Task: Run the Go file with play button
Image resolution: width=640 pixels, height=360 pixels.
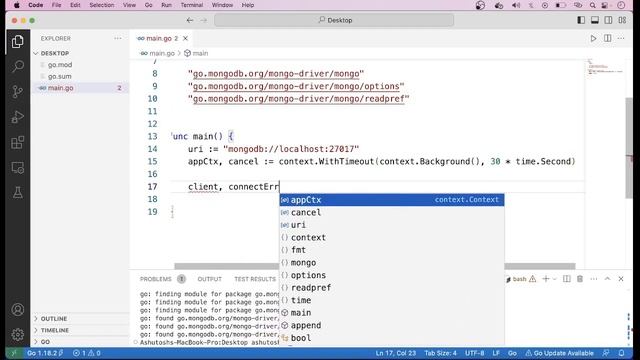Action: (x=593, y=38)
